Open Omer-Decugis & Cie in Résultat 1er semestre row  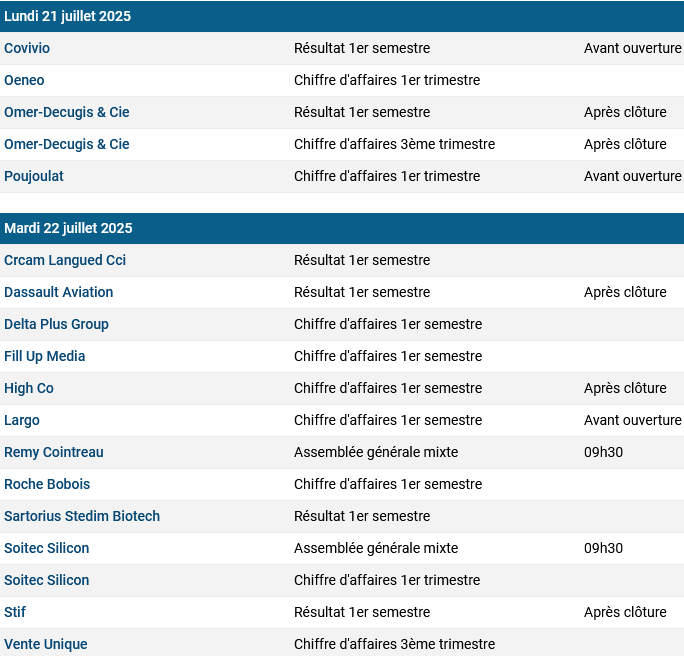(x=67, y=112)
